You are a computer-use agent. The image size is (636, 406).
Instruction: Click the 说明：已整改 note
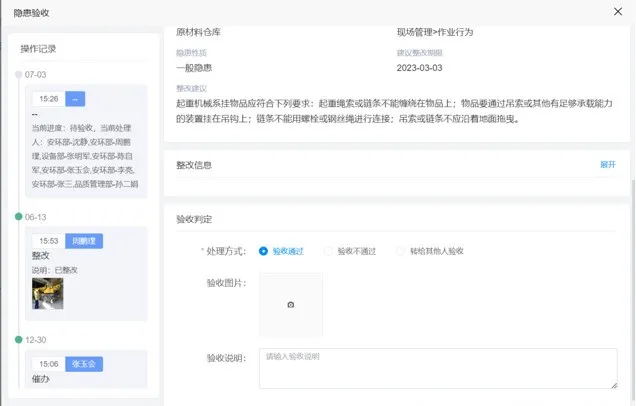click(54, 270)
